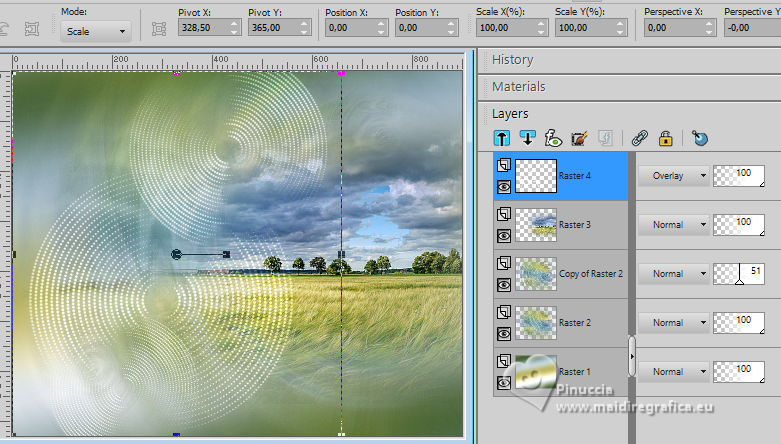Click the Raster 1 opacity slider
Viewport: 781px width, 444px height.
tap(739, 371)
